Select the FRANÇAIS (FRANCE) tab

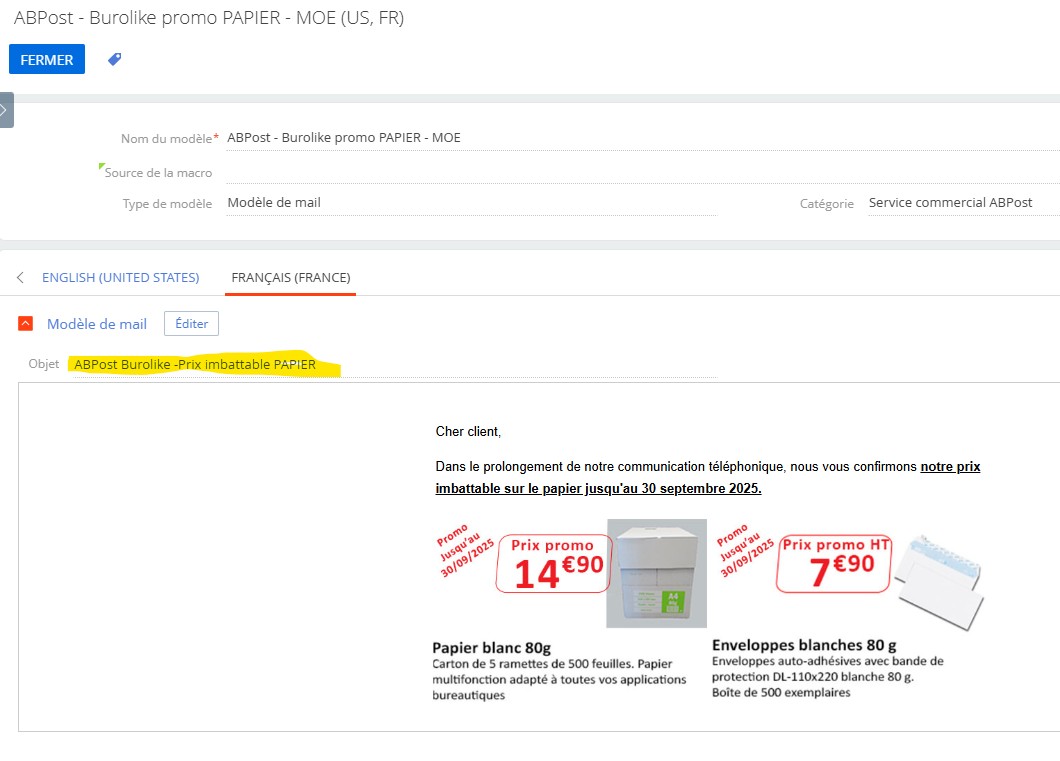click(291, 278)
